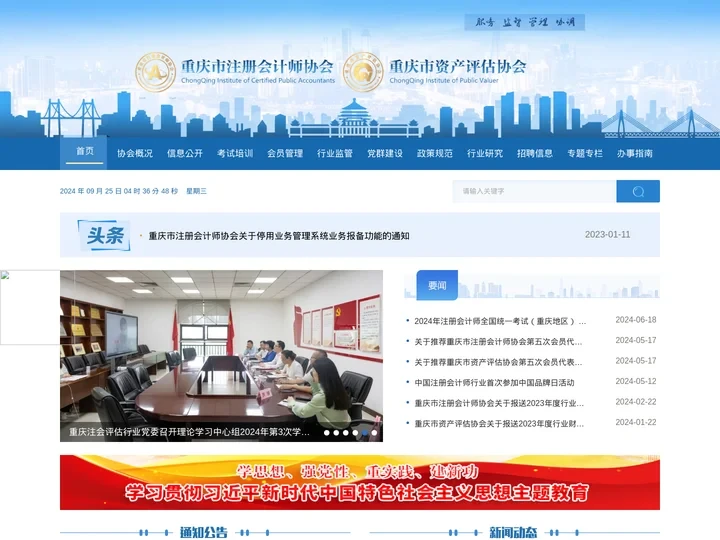Open 中国注册会计师行业首次参加中国品牌日活动 link

coord(494,382)
